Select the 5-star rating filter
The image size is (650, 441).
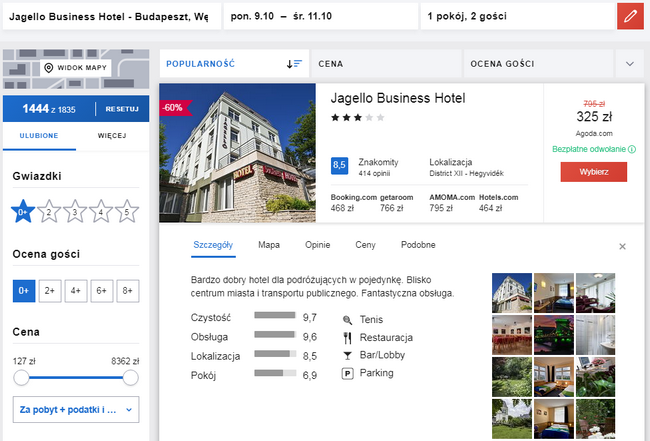pos(126,211)
